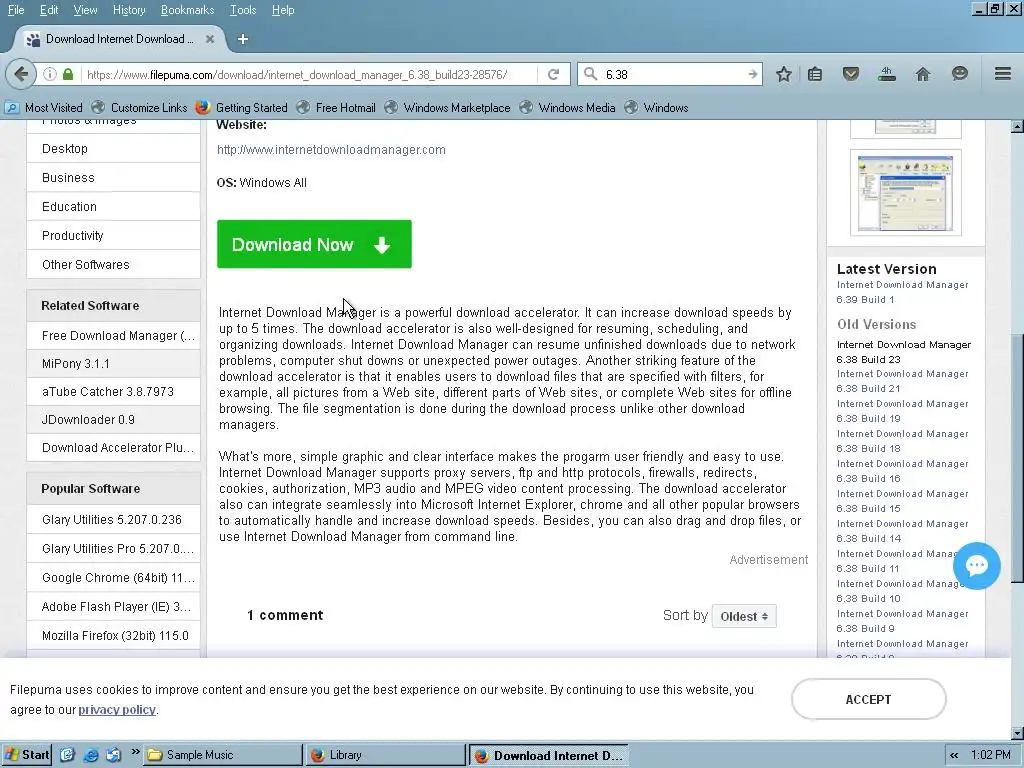This screenshot has height=768, width=1024.
Task: Open the site information icon
Action: coord(50,74)
